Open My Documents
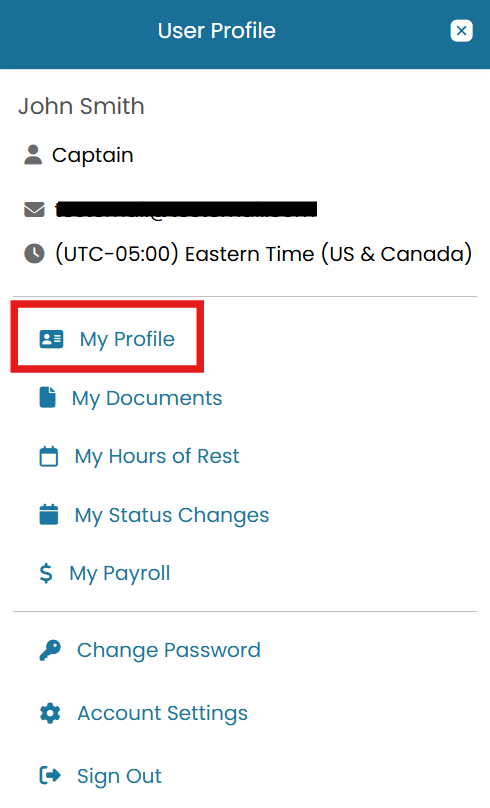490x808 pixels. [x=147, y=398]
